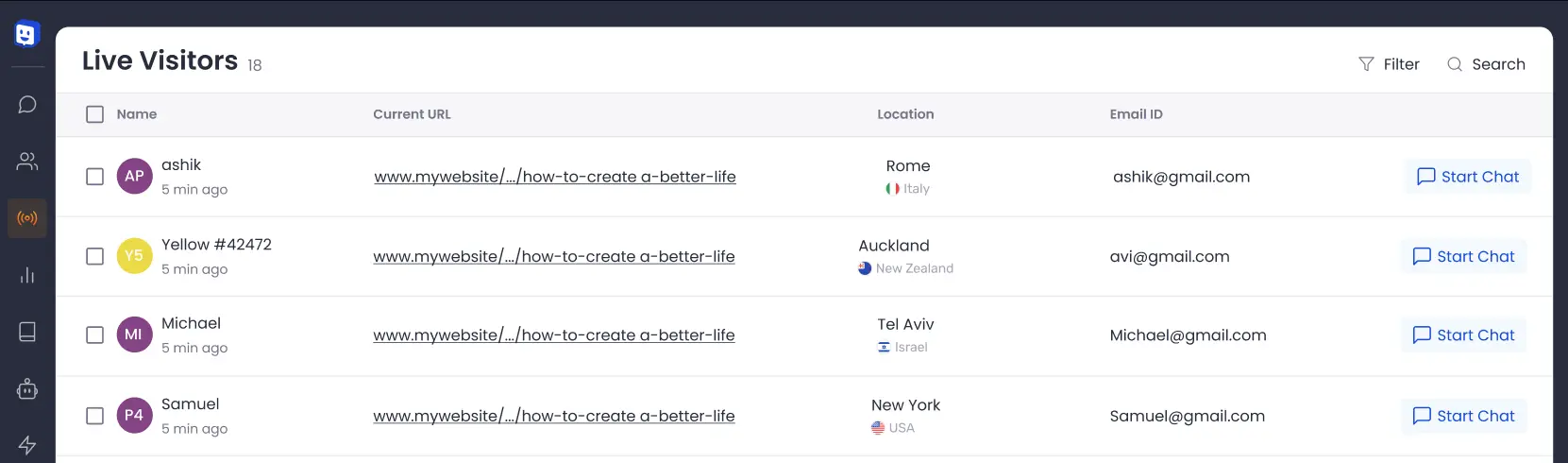
Task: Click the Filter funnel button
Action: click(x=1389, y=64)
